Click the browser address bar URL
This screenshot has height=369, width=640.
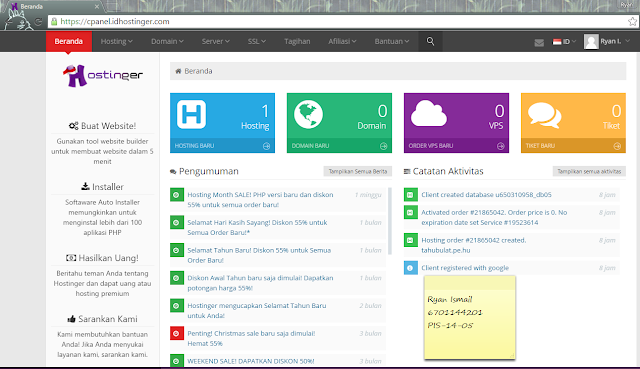(115, 21)
